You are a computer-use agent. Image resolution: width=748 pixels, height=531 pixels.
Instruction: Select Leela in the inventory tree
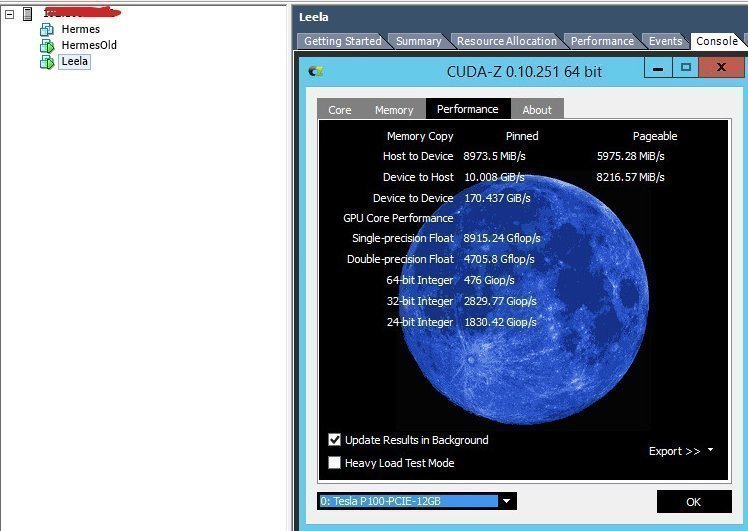pyautogui.click(x=74, y=62)
